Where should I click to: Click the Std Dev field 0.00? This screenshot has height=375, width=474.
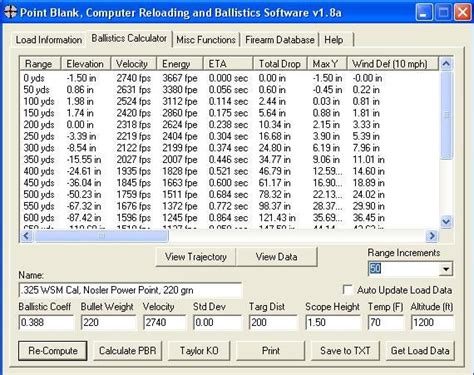tap(217, 322)
